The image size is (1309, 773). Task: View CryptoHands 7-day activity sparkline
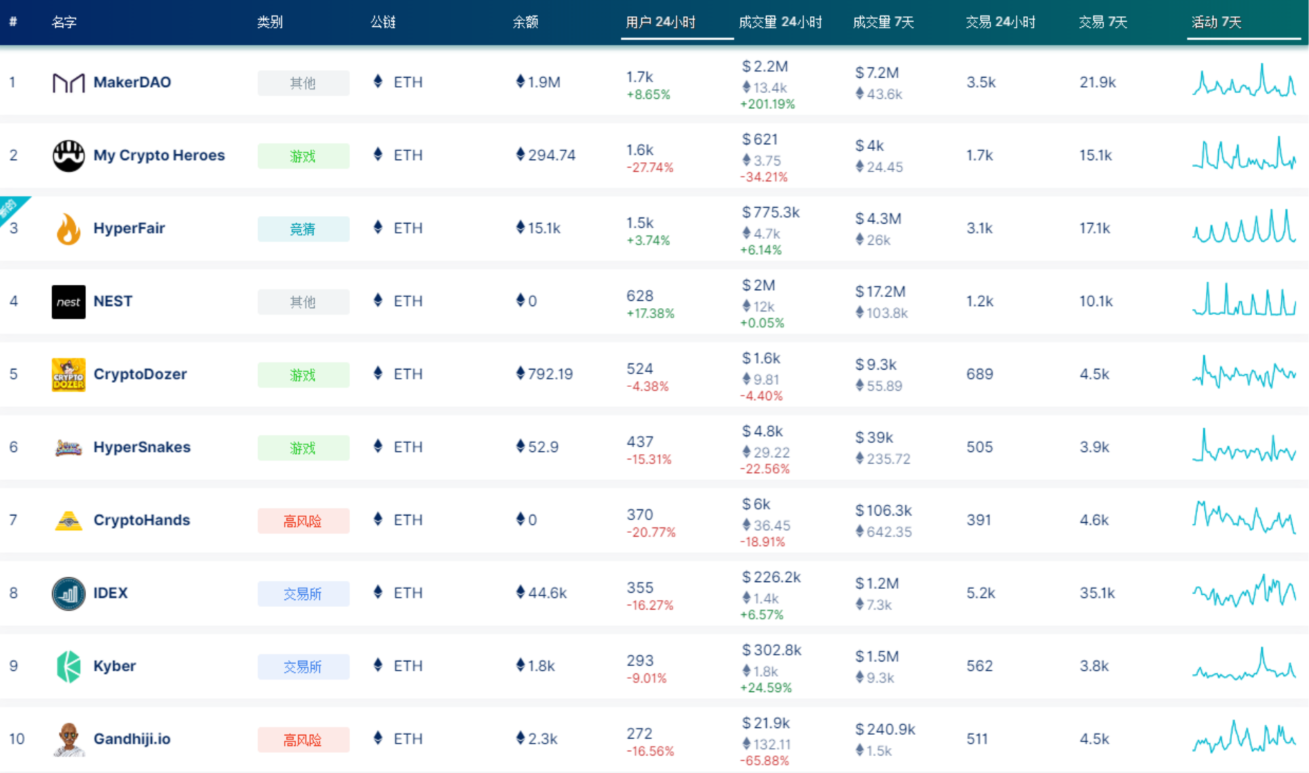(1244, 517)
